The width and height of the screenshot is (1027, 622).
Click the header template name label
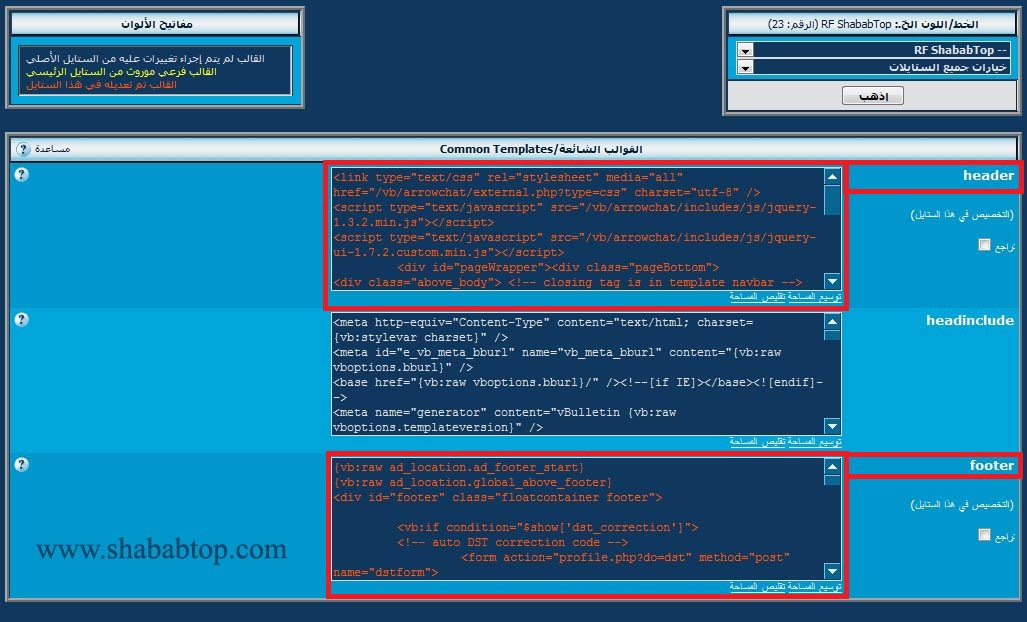(x=988, y=175)
